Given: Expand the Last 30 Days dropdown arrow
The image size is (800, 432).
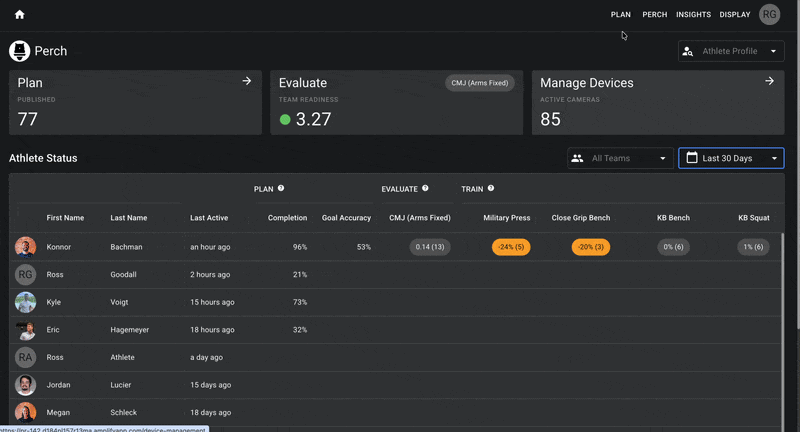Looking at the screenshot, I should pos(774,158).
